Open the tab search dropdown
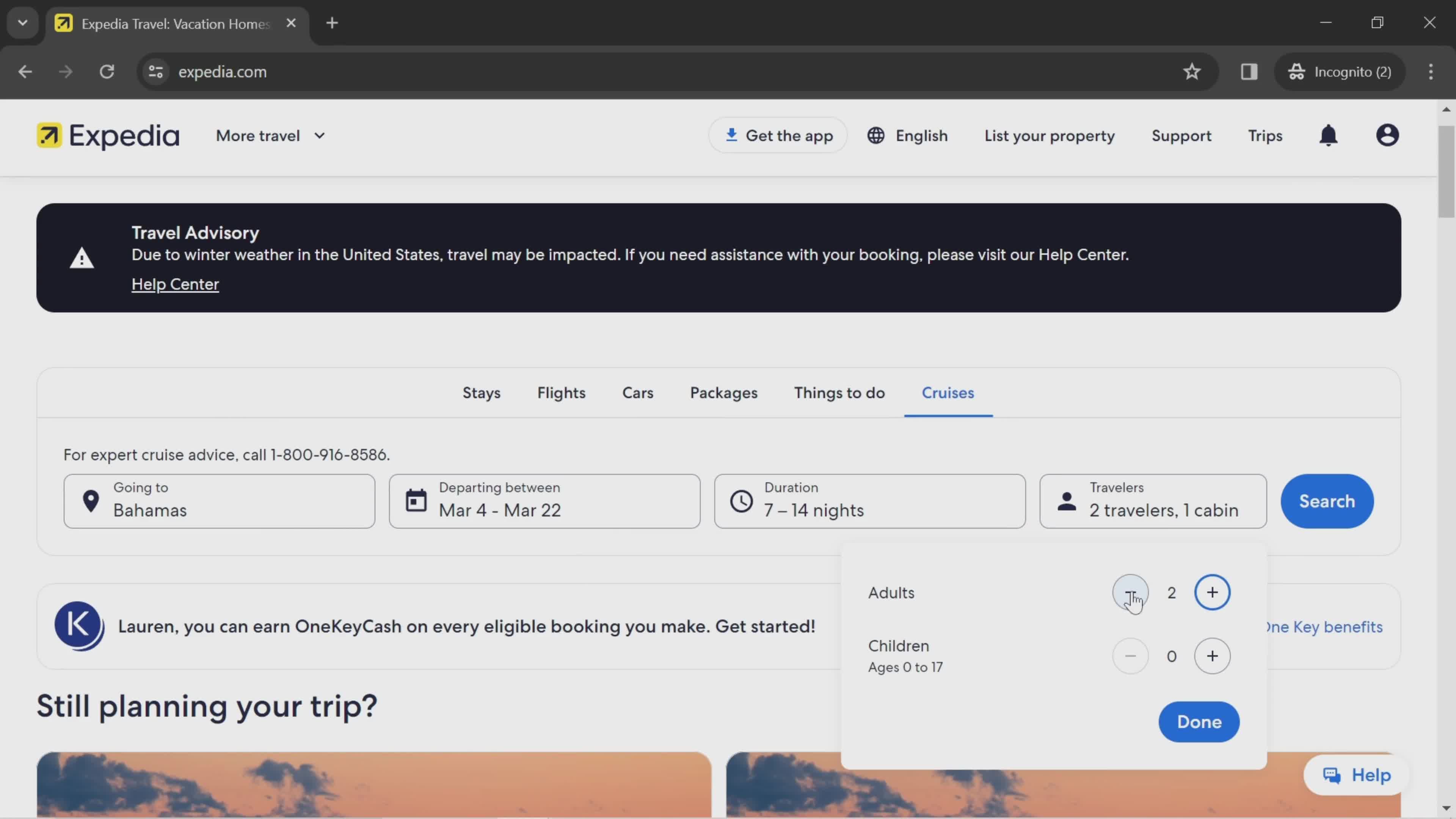The width and height of the screenshot is (1456, 819). point(23,23)
